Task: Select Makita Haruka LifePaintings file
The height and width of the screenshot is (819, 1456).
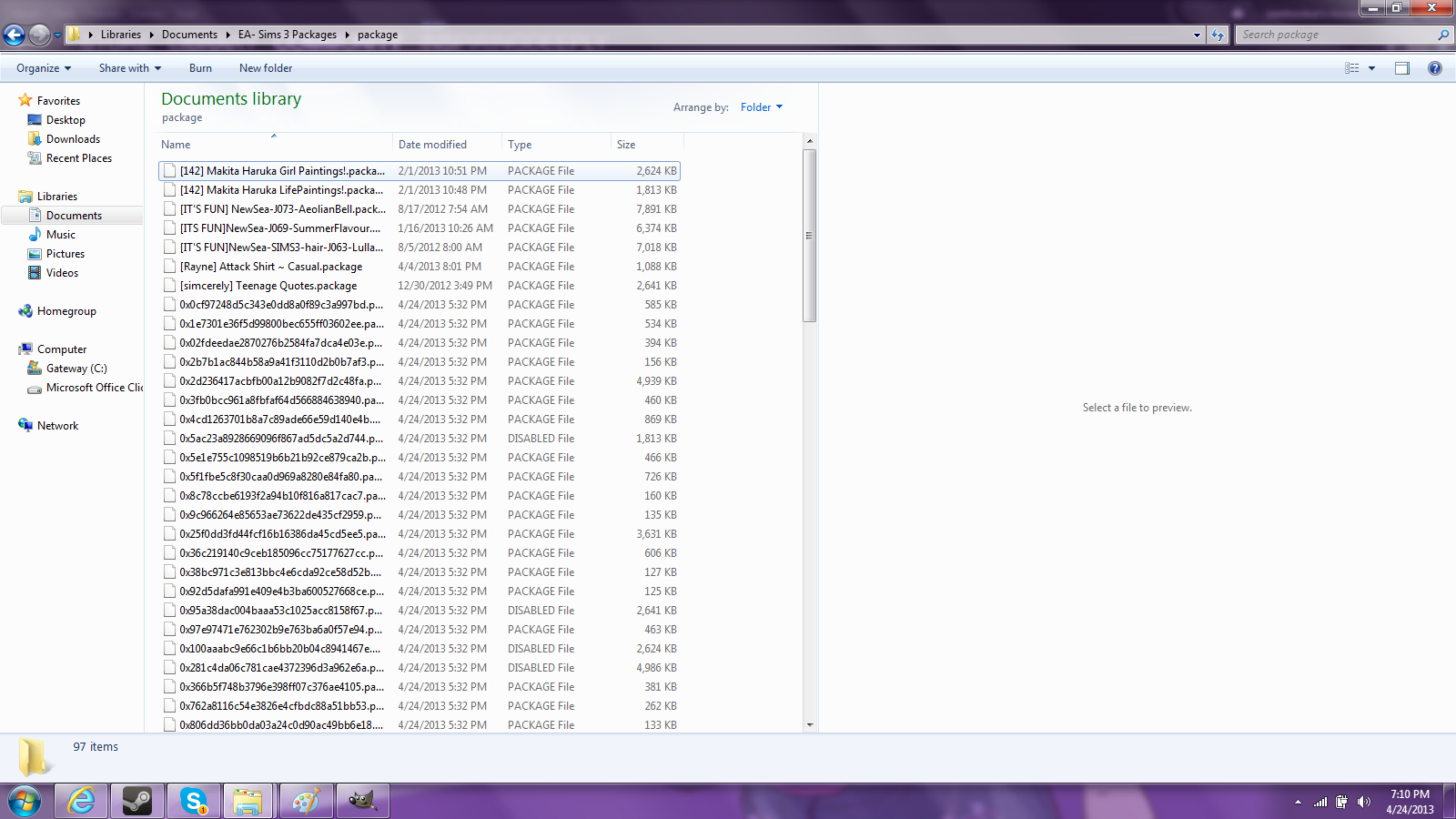Action: click(420, 190)
